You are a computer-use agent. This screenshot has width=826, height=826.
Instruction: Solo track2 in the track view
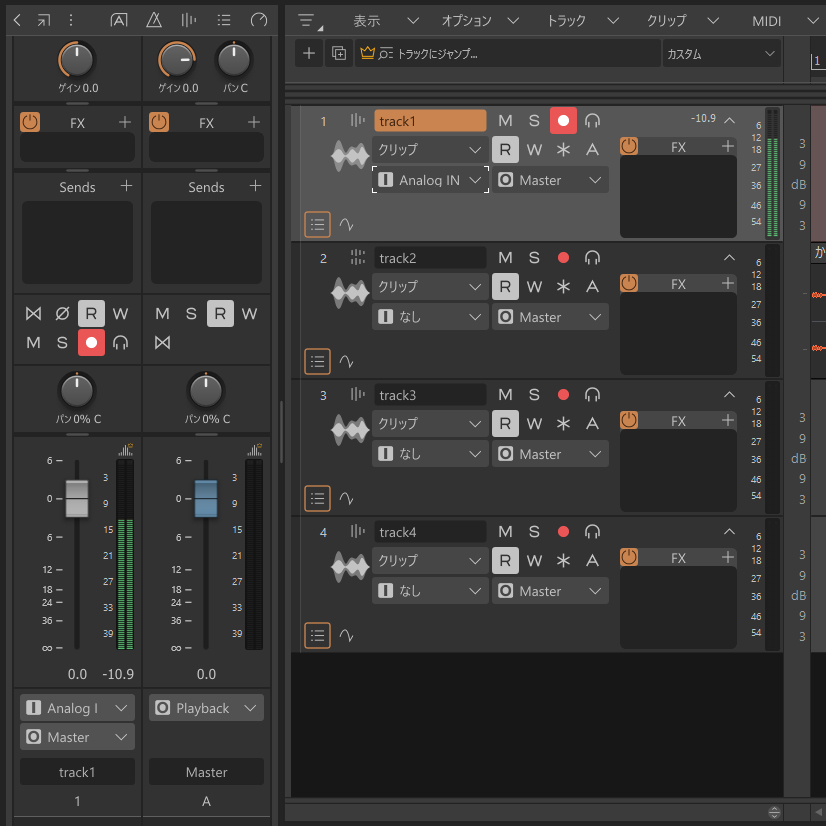534,258
